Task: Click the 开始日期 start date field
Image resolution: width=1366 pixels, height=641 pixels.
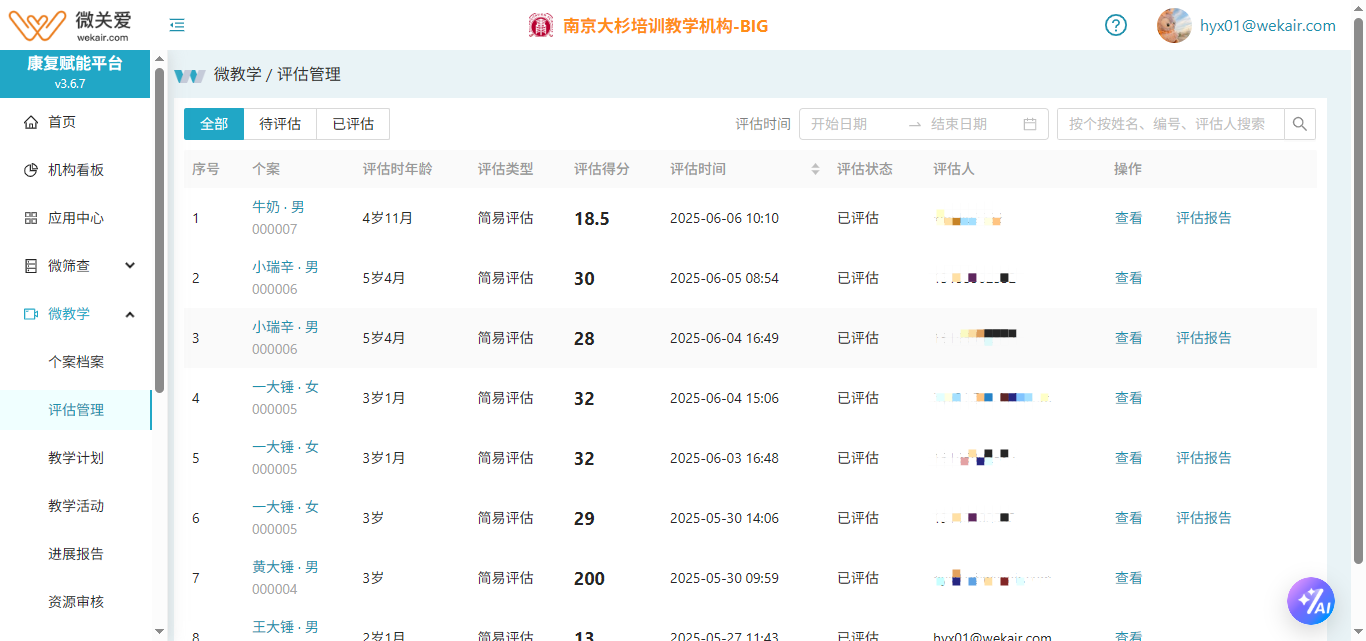Action: coord(850,124)
